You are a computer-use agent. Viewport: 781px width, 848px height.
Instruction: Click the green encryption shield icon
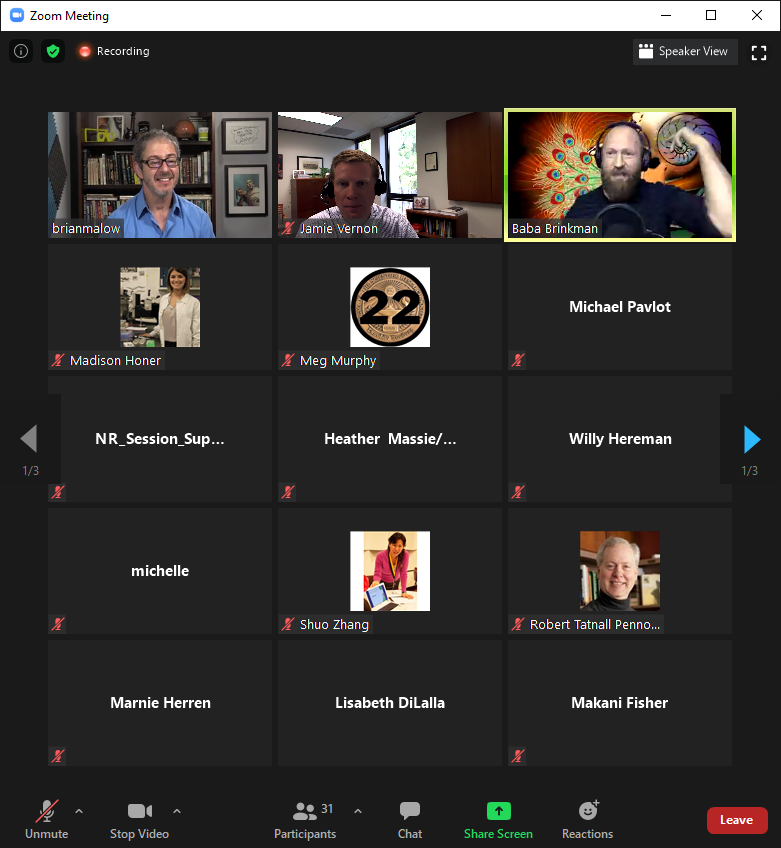(53, 51)
